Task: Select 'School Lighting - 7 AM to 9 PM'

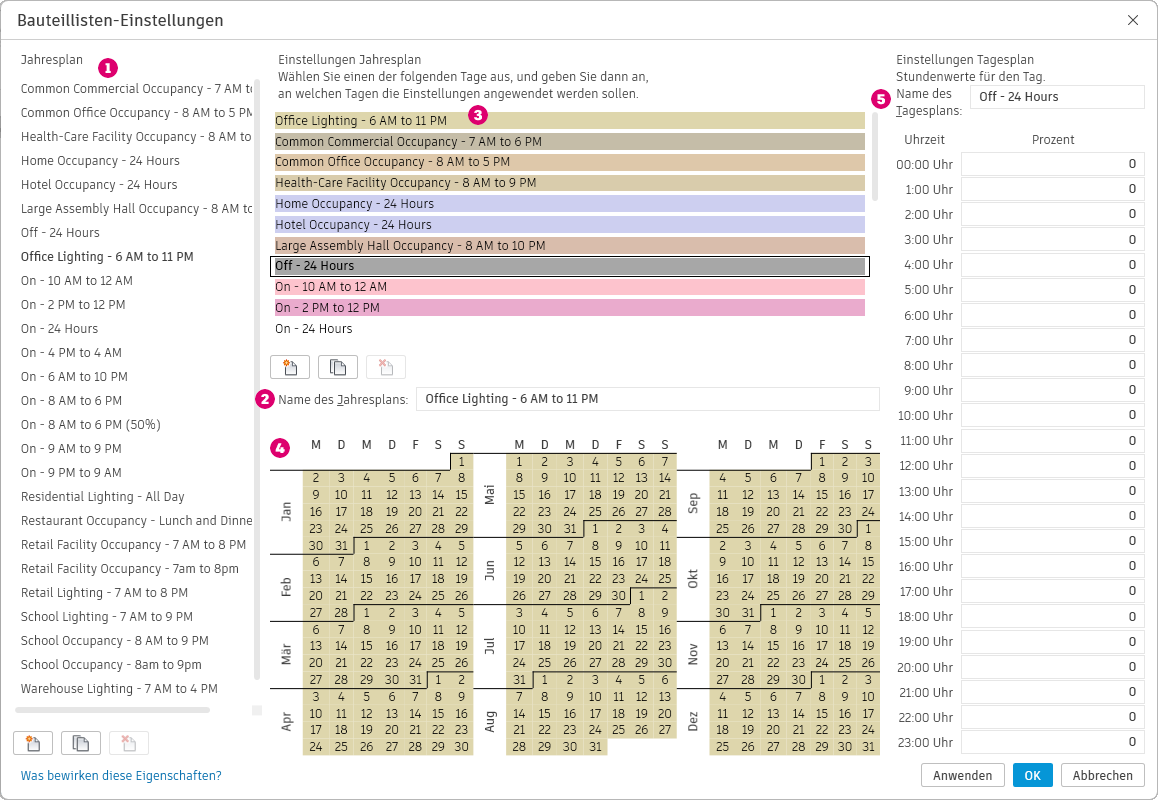Action: [106, 617]
